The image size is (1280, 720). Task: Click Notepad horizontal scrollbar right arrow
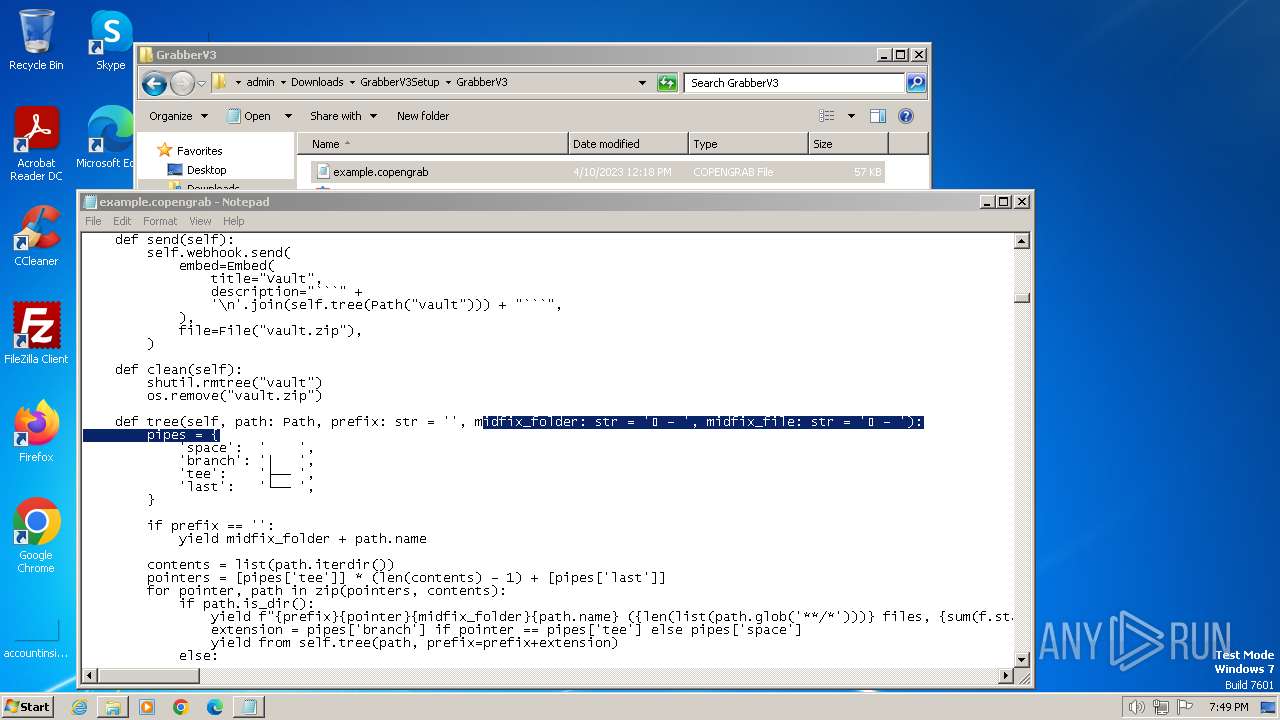(1006, 677)
